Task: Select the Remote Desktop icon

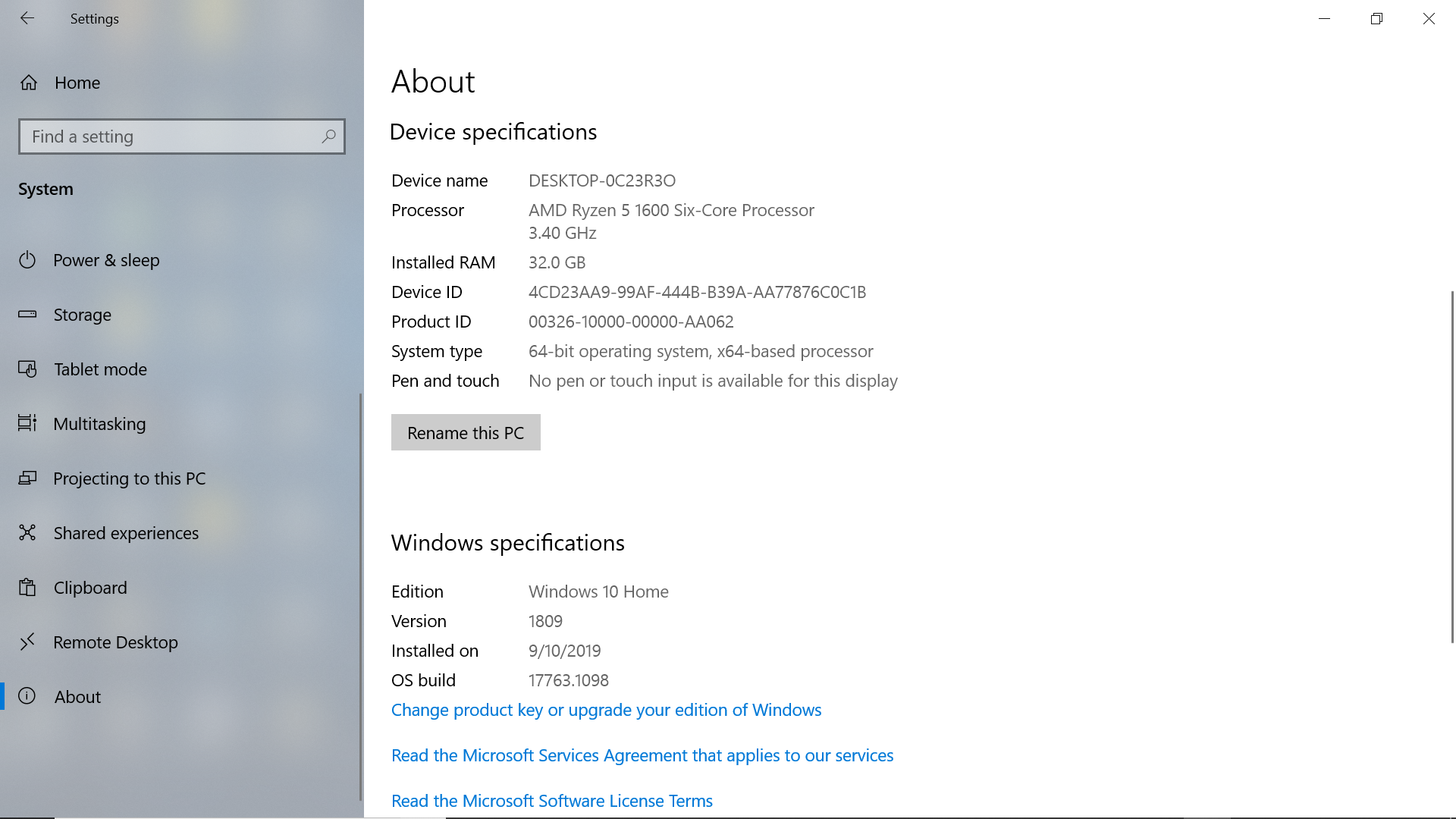Action: [27, 642]
